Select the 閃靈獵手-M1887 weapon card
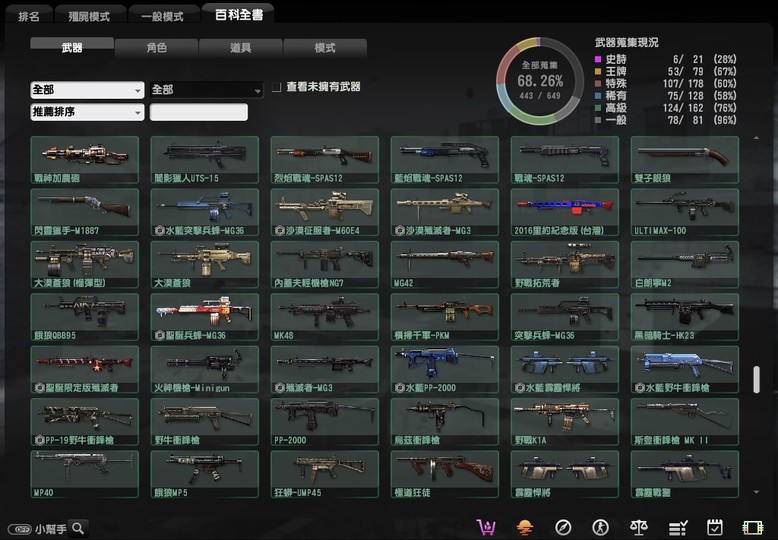 pos(84,212)
